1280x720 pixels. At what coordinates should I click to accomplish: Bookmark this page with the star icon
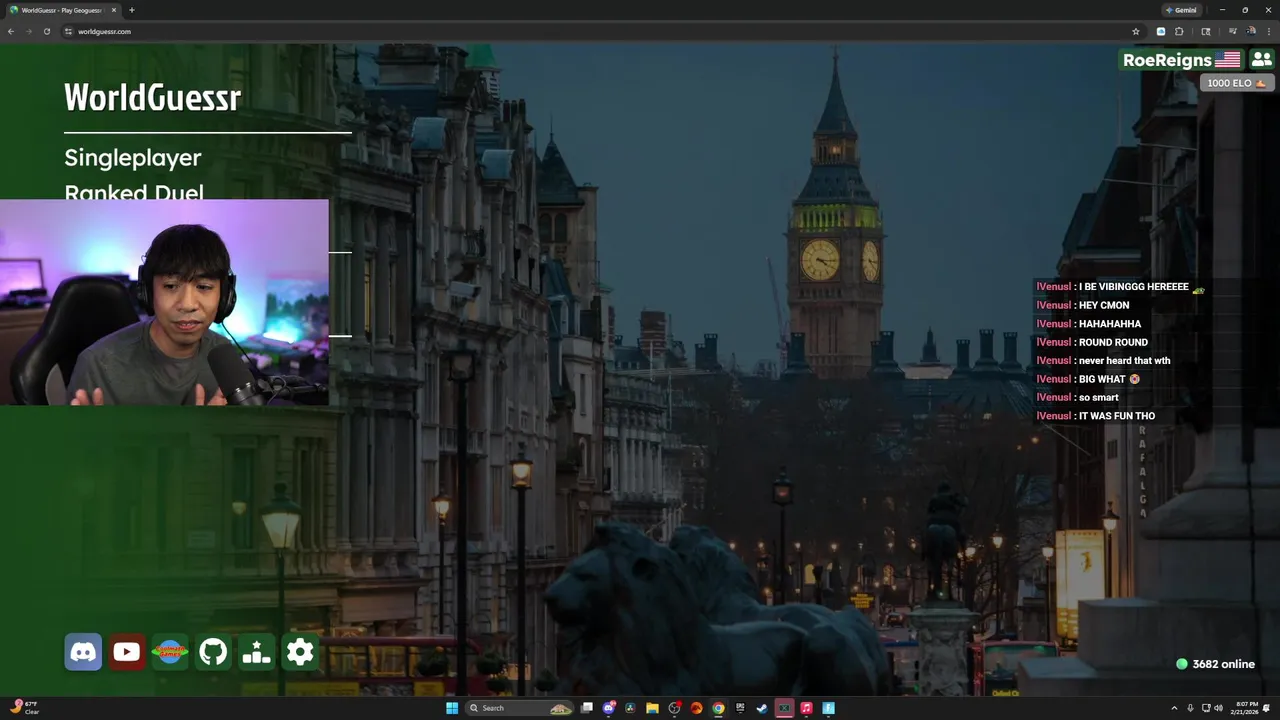1136,31
